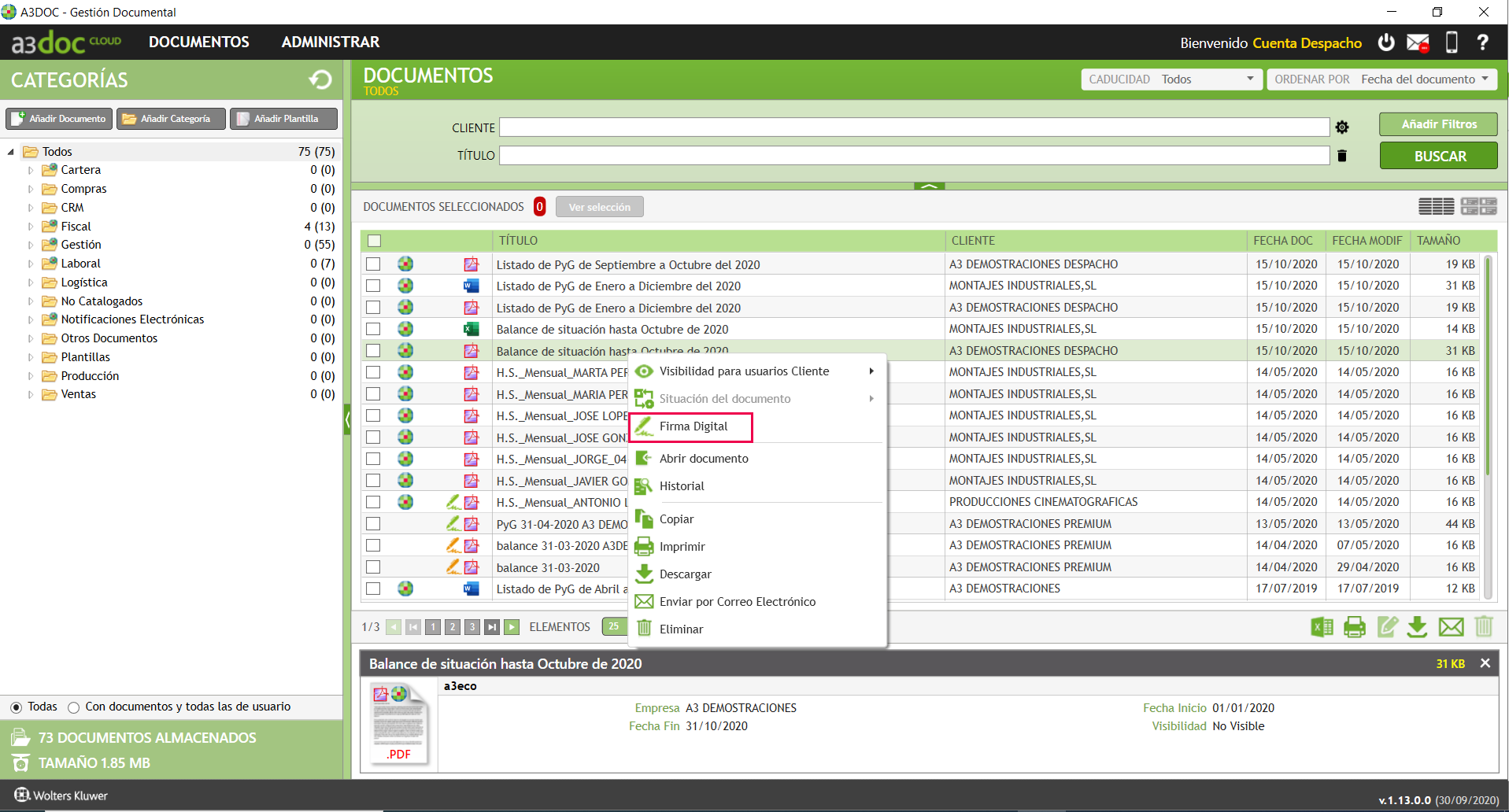
Task: Expand the Fiscal category tree node
Action: click(31, 227)
